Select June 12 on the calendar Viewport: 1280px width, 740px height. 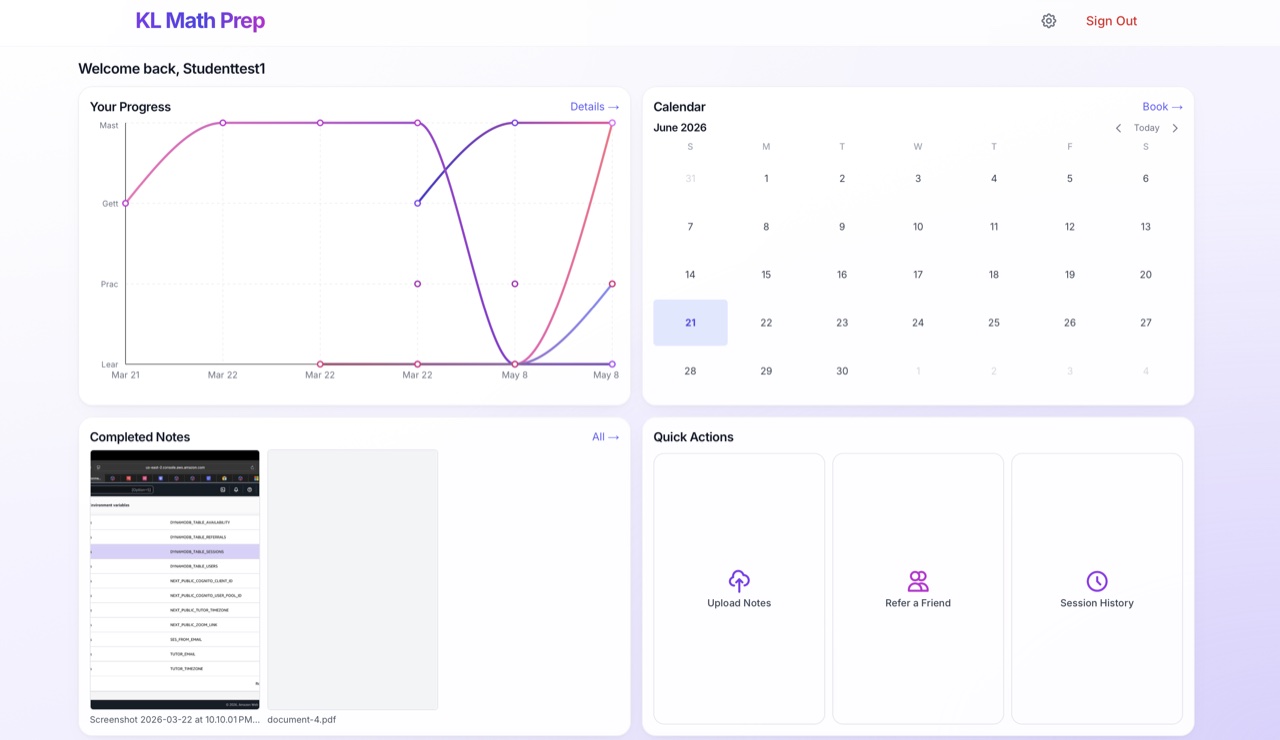(x=1070, y=227)
